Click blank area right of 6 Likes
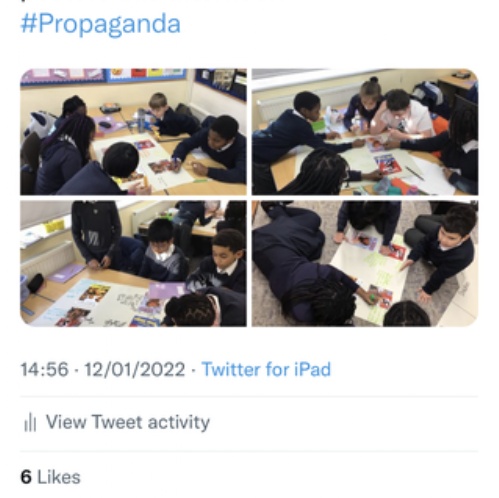 click(280, 477)
